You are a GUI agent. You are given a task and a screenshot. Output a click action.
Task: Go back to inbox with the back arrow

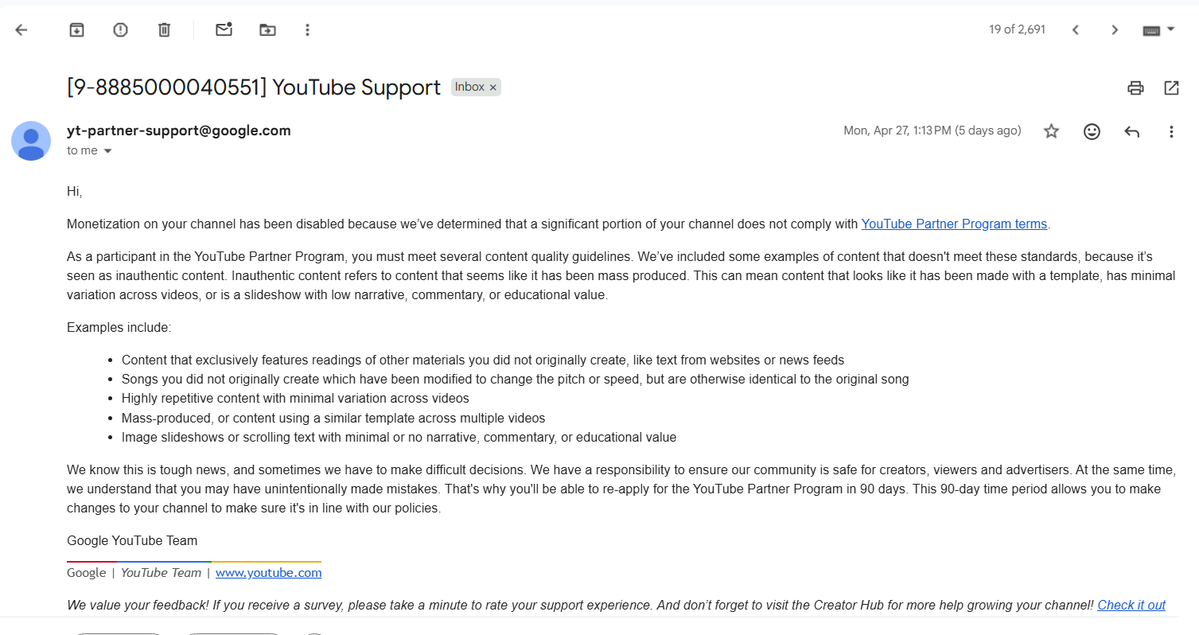(x=21, y=30)
